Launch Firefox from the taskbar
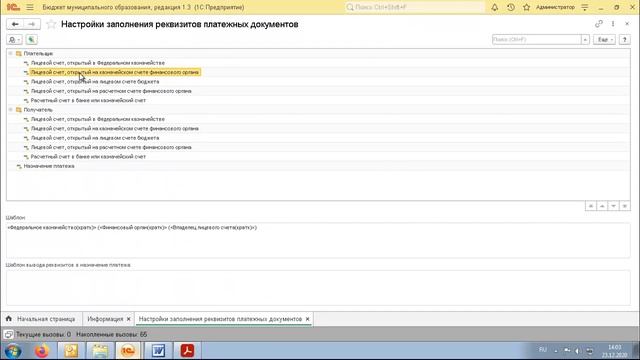The image size is (640, 360). pyautogui.click(x=42, y=351)
